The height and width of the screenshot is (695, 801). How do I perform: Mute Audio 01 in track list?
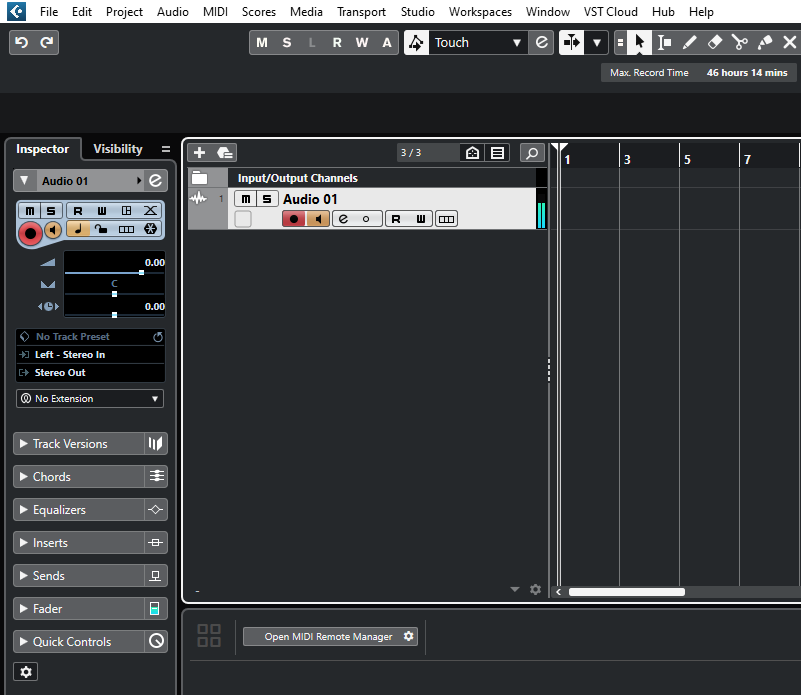click(x=245, y=199)
